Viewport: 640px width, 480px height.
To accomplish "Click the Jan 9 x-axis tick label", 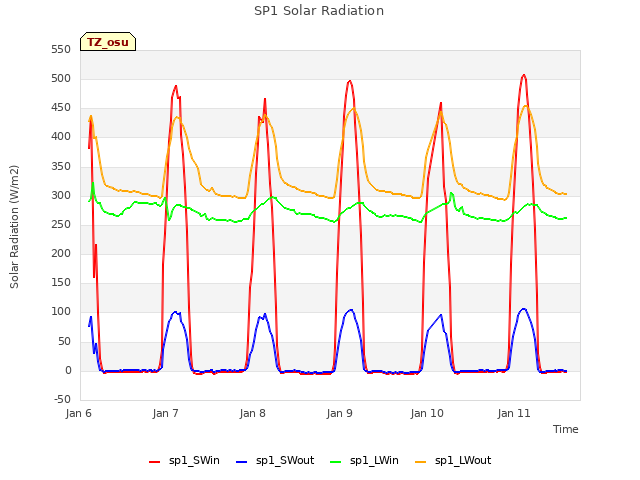I will [340, 413].
